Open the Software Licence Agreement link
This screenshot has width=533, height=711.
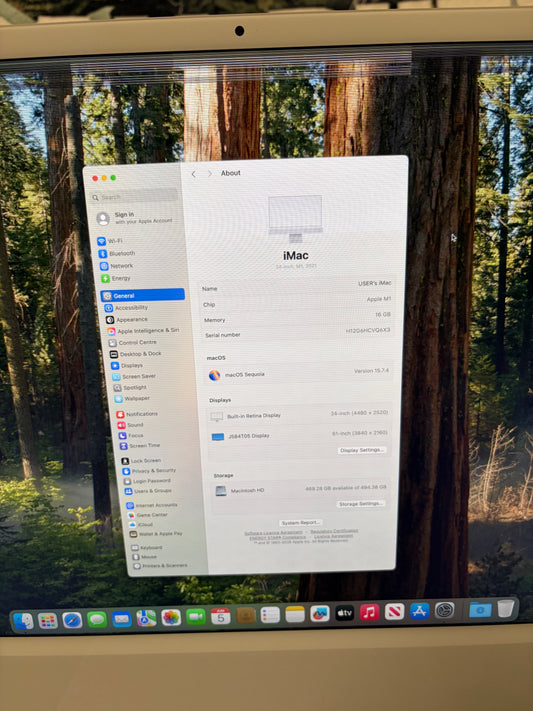coord(274,532)
